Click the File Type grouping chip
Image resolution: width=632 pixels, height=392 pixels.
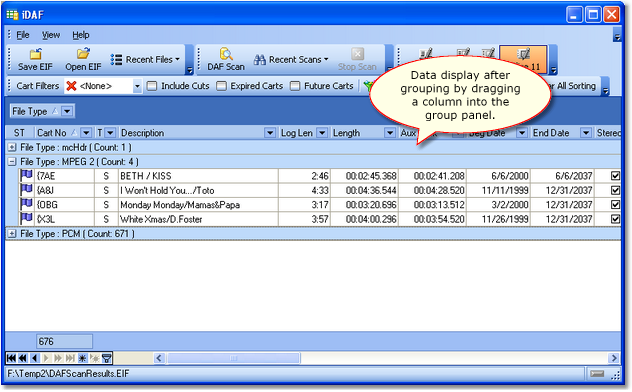tap(42, 111)
